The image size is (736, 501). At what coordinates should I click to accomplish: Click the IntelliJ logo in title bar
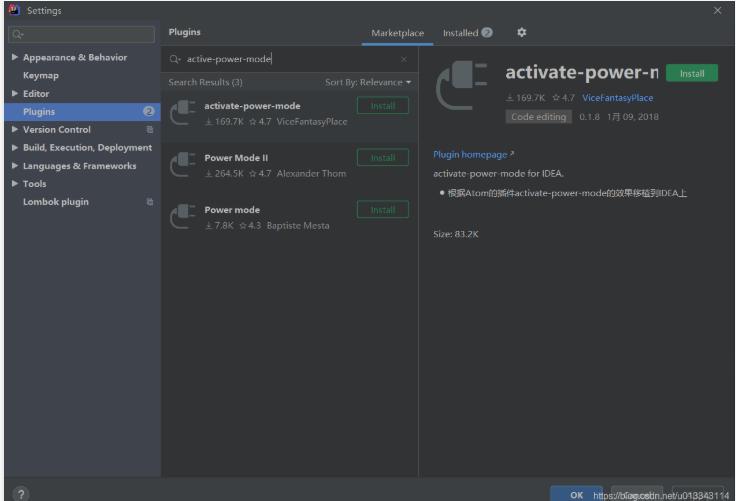[14, 10]
